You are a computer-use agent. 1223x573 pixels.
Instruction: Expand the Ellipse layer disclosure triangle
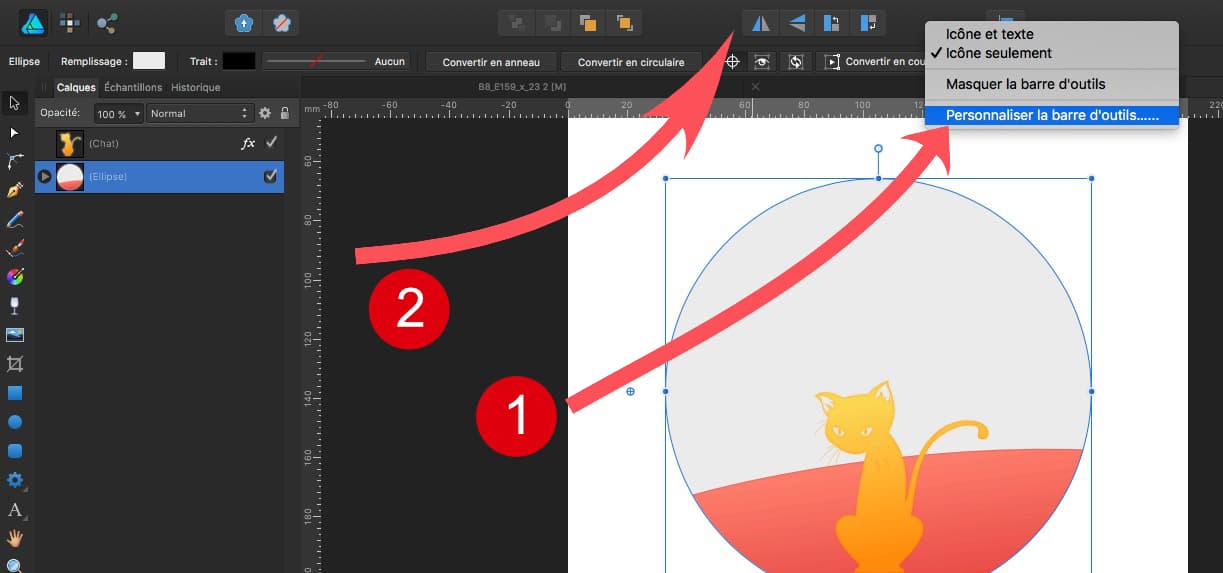tap(44, 177)
